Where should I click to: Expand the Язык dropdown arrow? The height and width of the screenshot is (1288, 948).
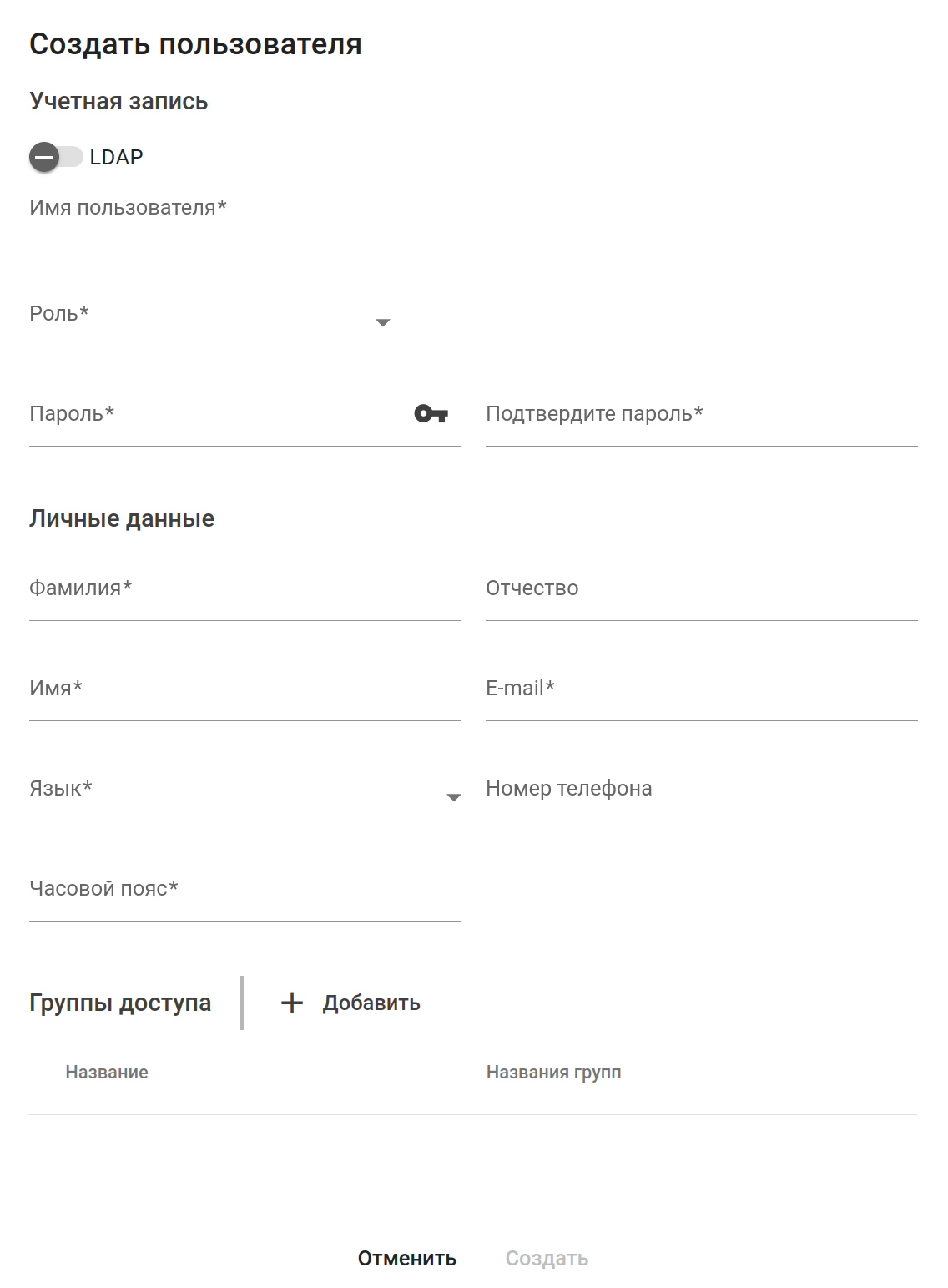point(453,797)
